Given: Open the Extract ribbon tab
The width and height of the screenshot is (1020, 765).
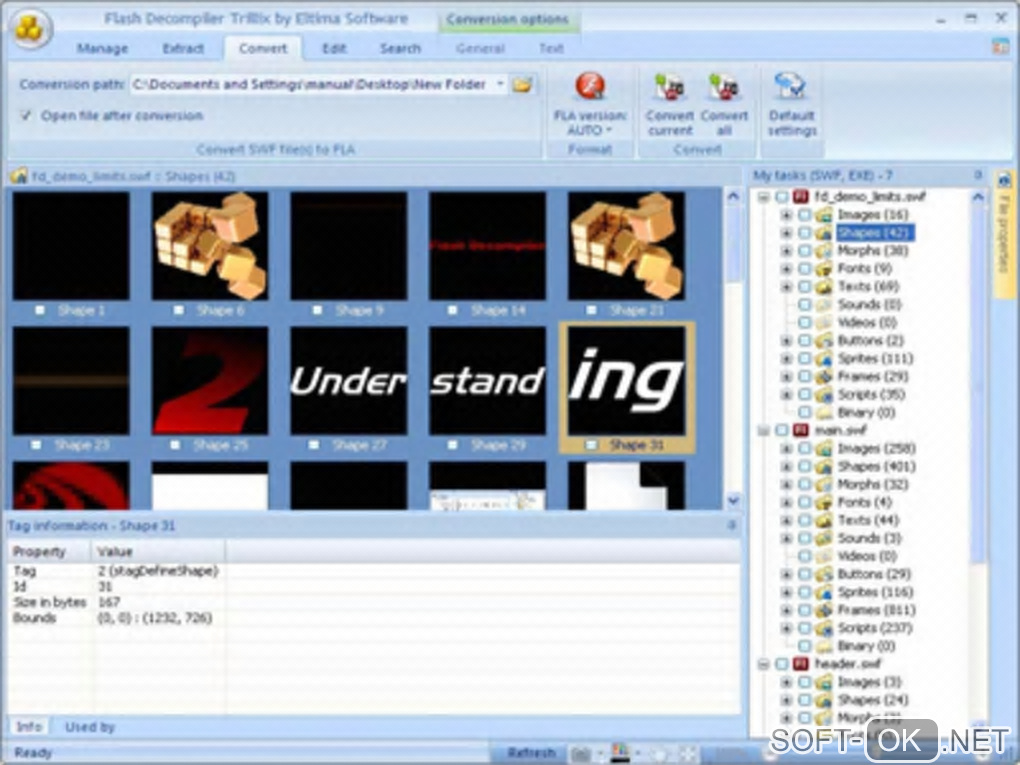Looking at the screenshot, I should click(x=183, y=48).
